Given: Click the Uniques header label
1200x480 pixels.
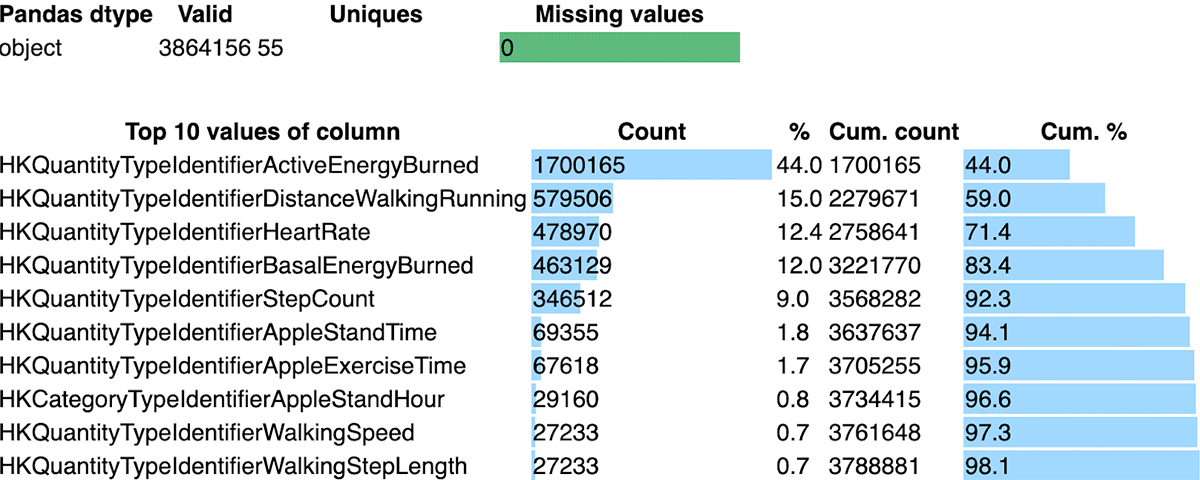Looking at the screenshot, I should [376, 15].
